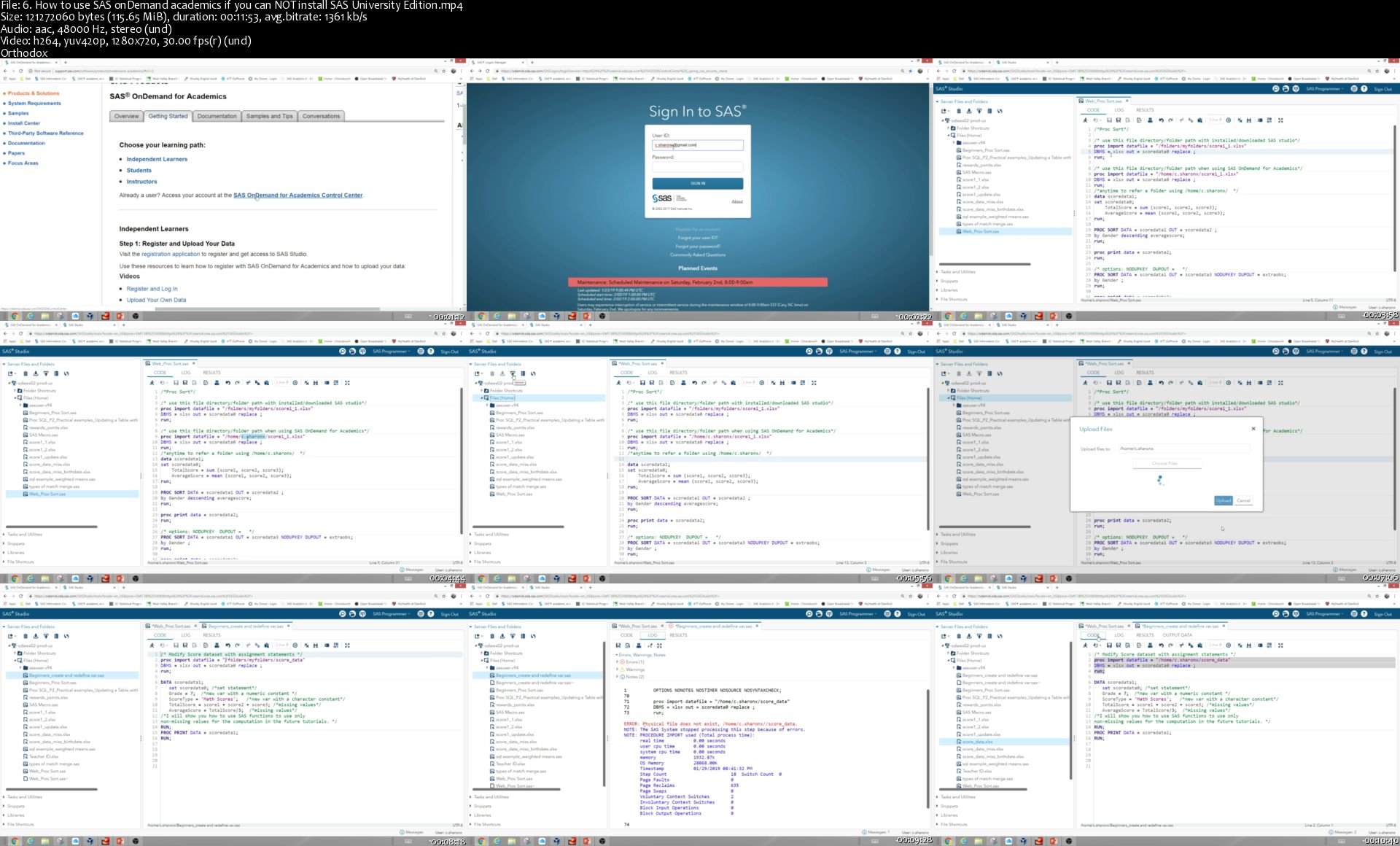This screenshot has height=846, width=1400.
Task: Click Run running-man icon in 00:08:18 frame
Action: (152, 645)
